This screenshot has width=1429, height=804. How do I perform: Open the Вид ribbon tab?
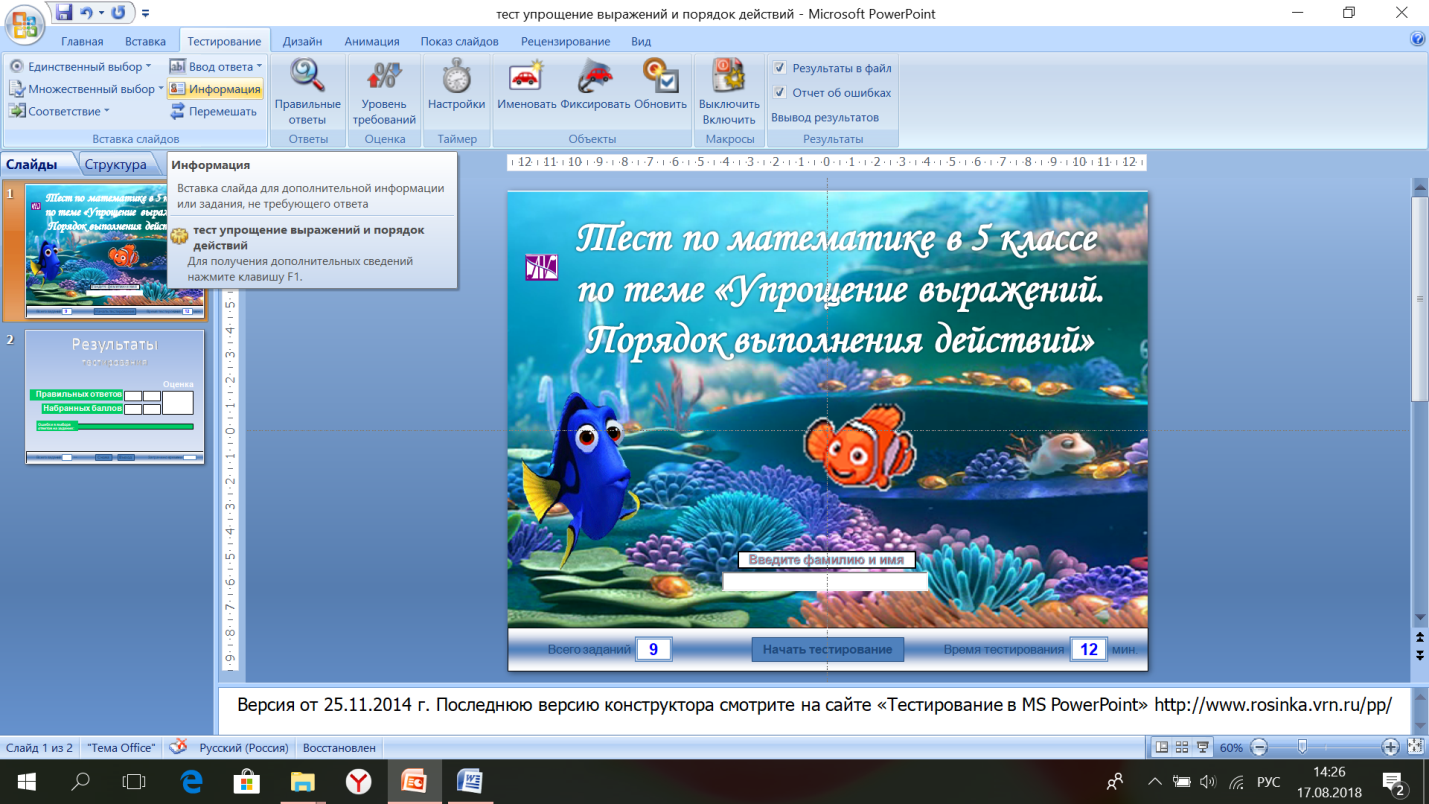point(641,41)
